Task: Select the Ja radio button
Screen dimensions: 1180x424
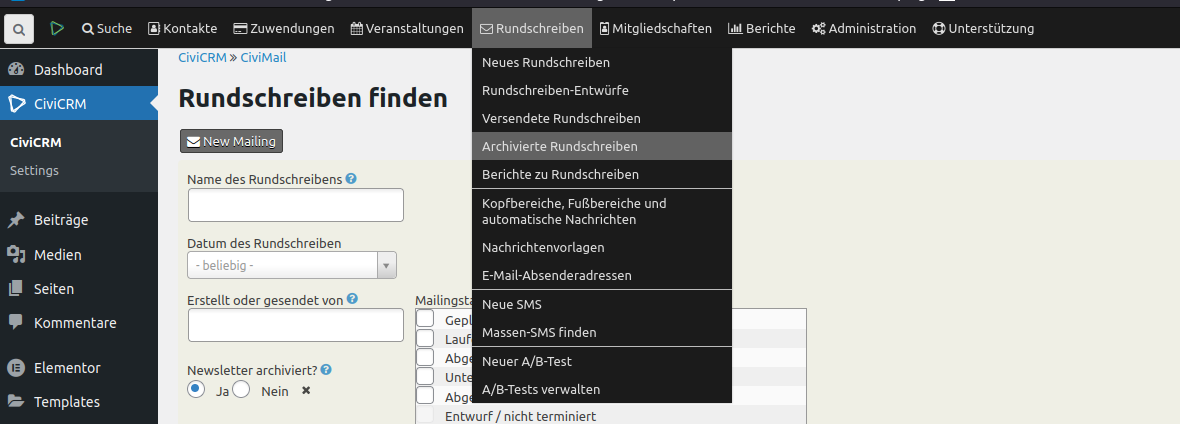Action: tap(197, 389)
